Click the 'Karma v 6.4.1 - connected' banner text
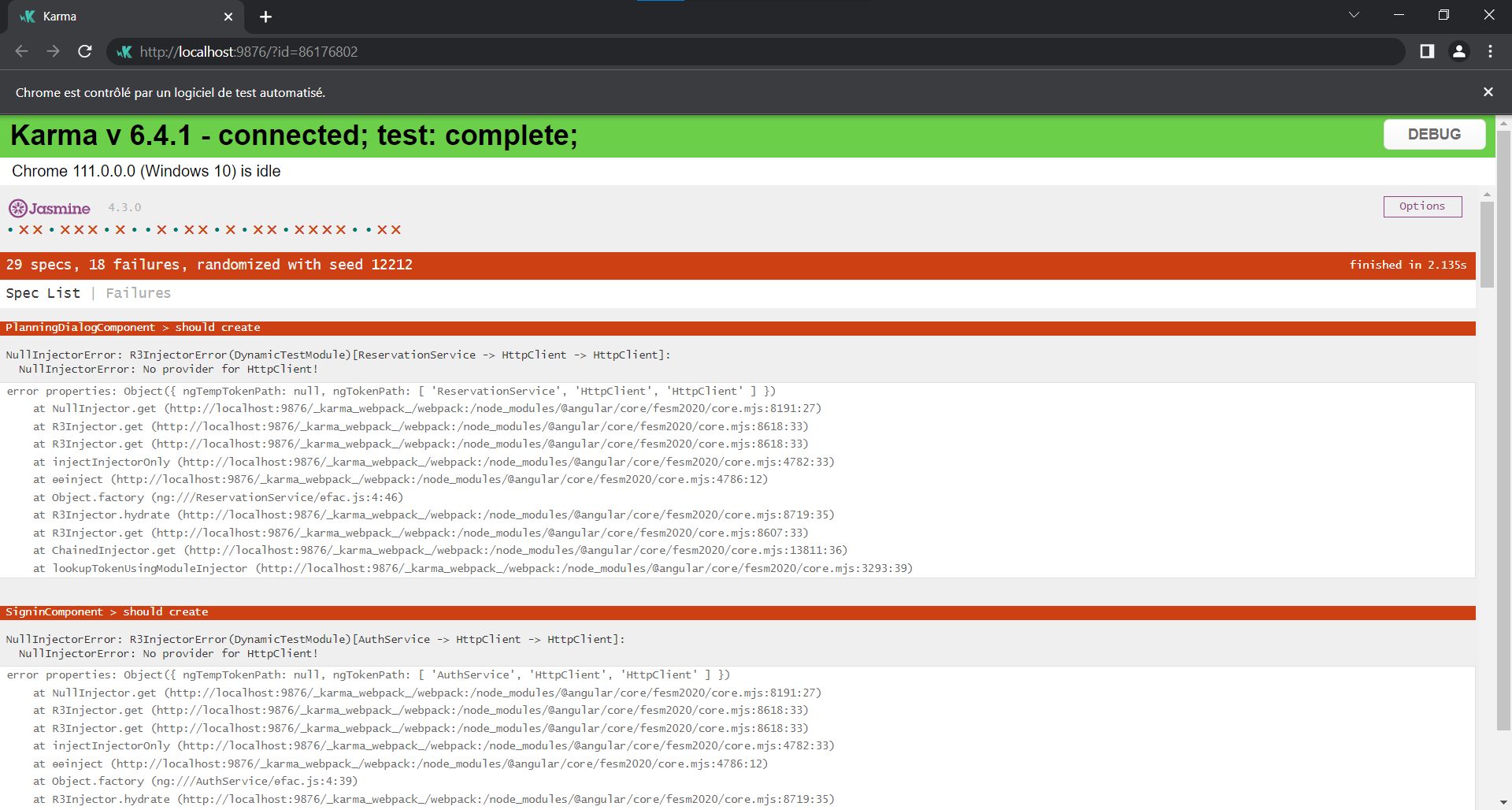 (295, 136)
